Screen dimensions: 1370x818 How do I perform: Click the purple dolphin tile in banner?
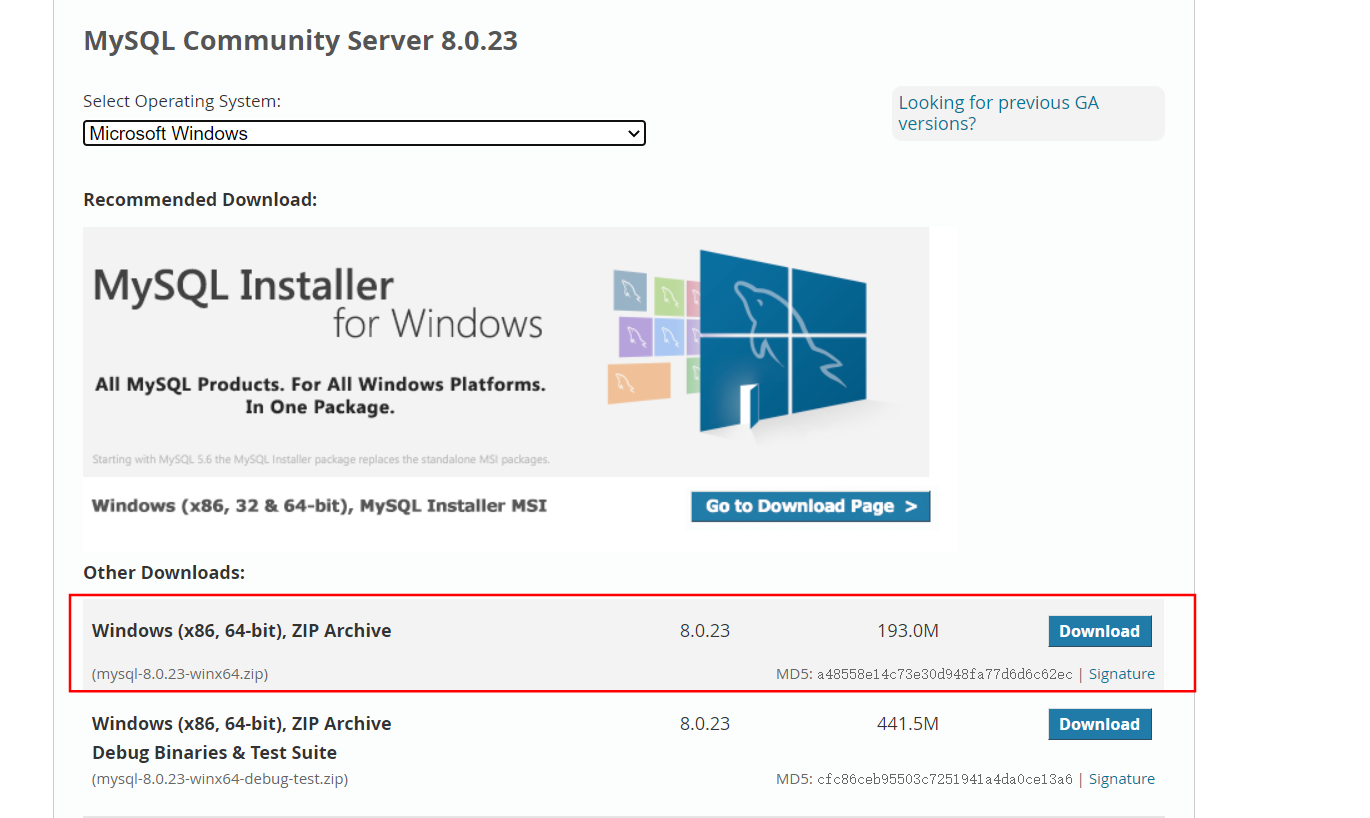coord(635,335)
